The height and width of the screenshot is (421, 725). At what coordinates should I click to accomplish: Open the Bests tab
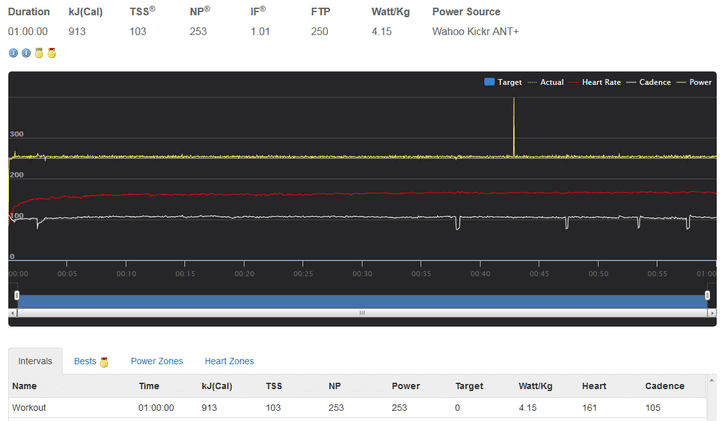point(85,361)
